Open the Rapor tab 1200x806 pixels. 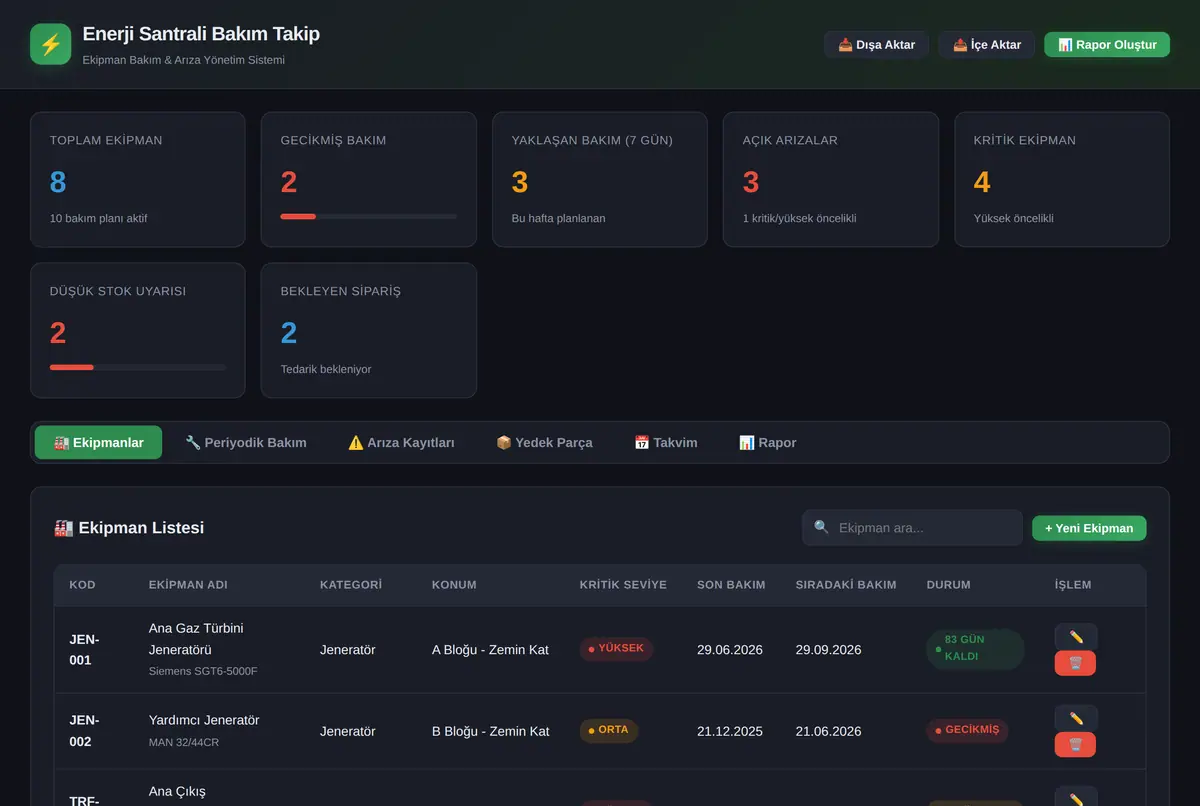[768, 443]
